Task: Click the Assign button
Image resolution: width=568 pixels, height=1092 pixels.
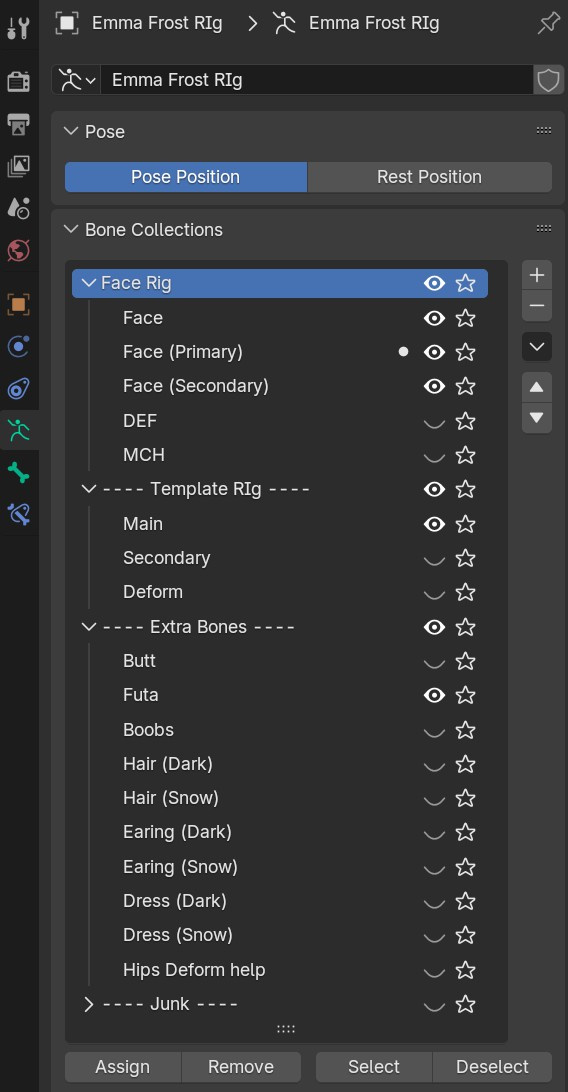Action: (x=123, y=1067)
